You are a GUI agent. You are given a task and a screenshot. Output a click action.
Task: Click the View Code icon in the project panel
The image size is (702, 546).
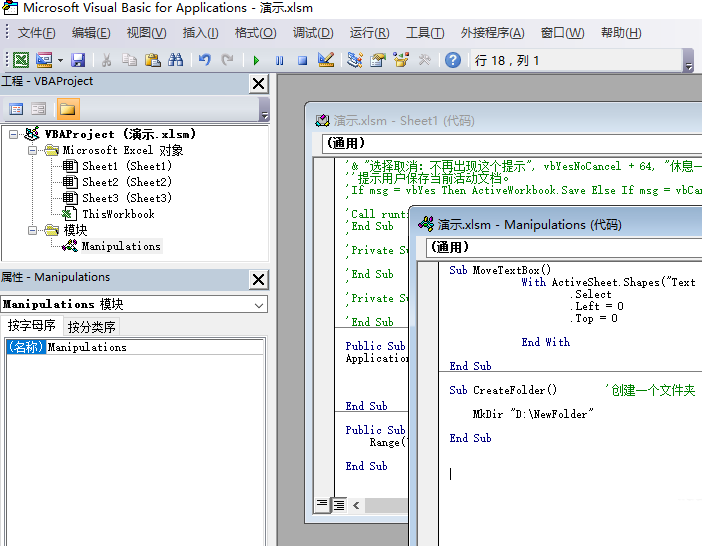point(16,109)
